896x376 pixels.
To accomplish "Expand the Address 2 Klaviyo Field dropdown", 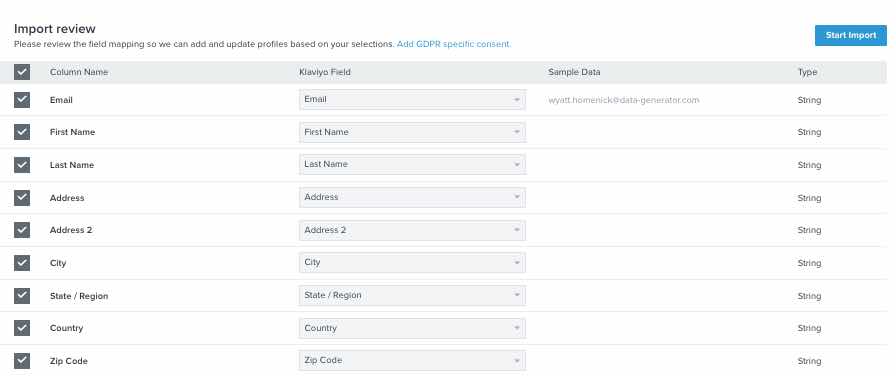I will click(x=412, y=230).
